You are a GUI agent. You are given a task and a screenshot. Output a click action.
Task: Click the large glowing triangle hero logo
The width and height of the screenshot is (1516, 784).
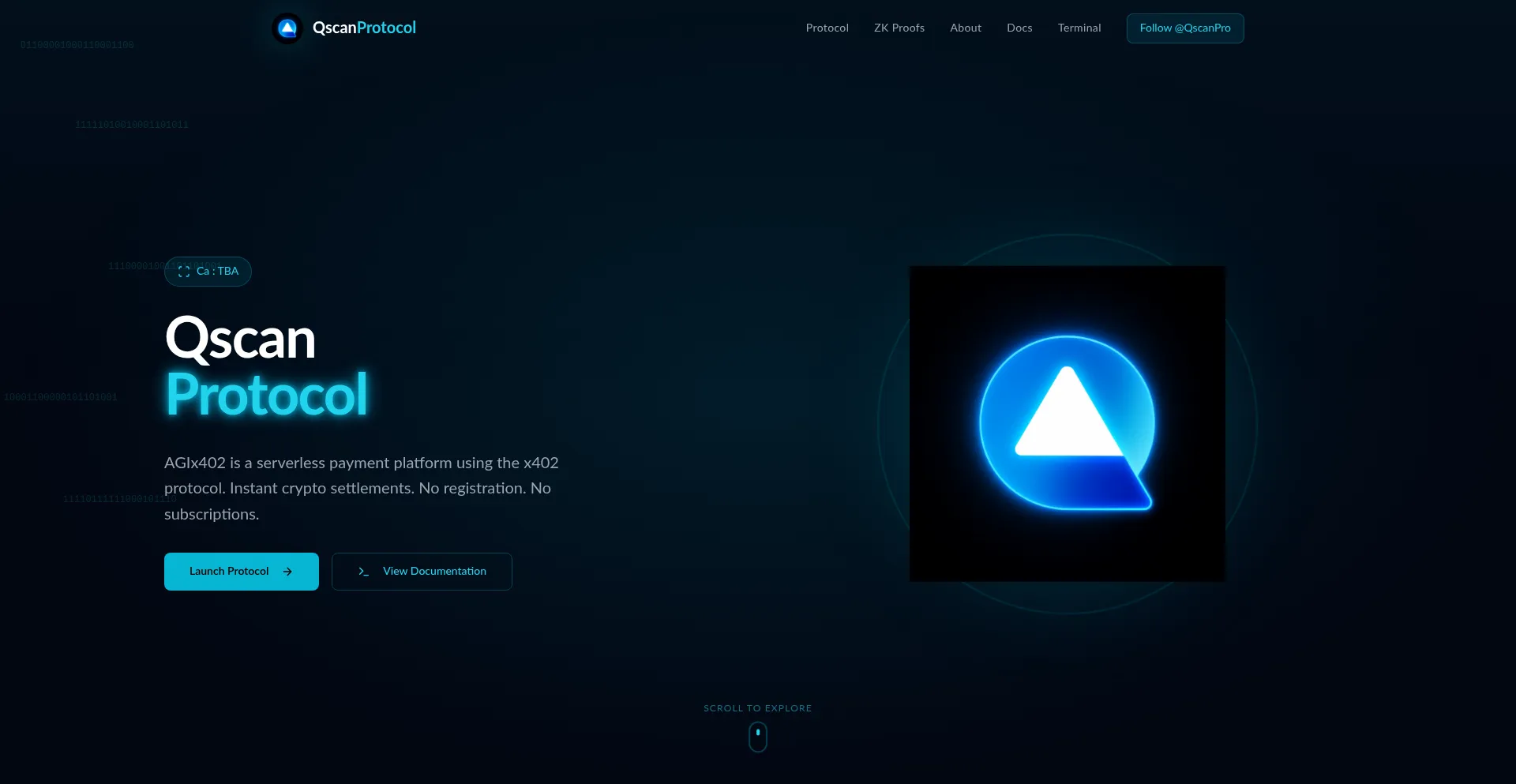pyautogui.click(x=1067, y=411)
